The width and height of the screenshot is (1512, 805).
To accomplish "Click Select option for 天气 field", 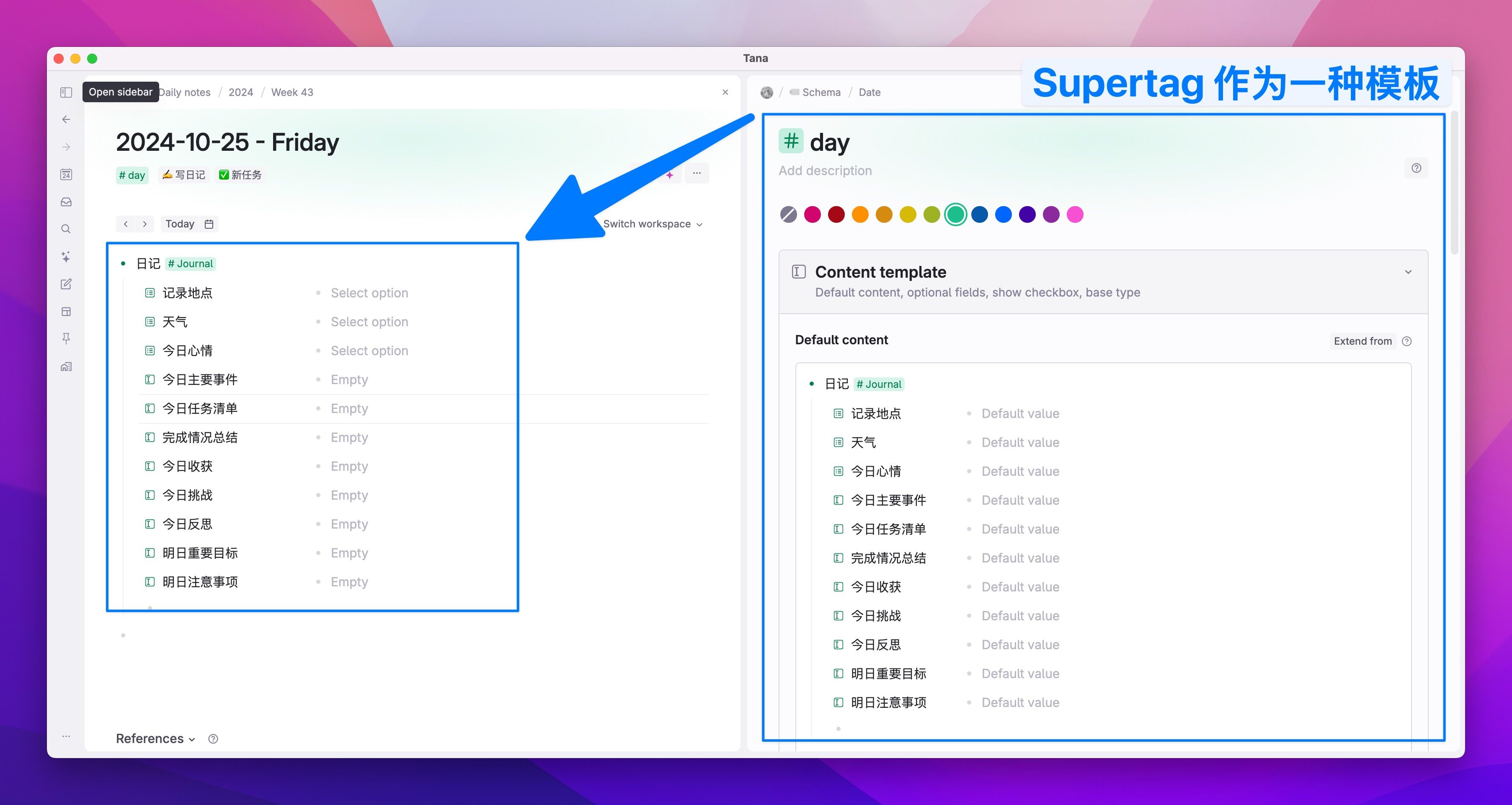I will [x=369, y=322].
